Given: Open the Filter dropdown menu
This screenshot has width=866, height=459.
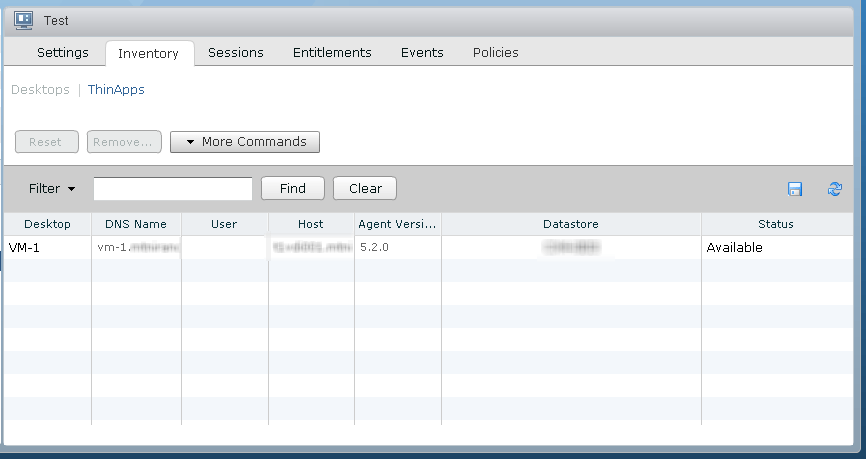Looking at the screenshot, I should pos(52,189).
